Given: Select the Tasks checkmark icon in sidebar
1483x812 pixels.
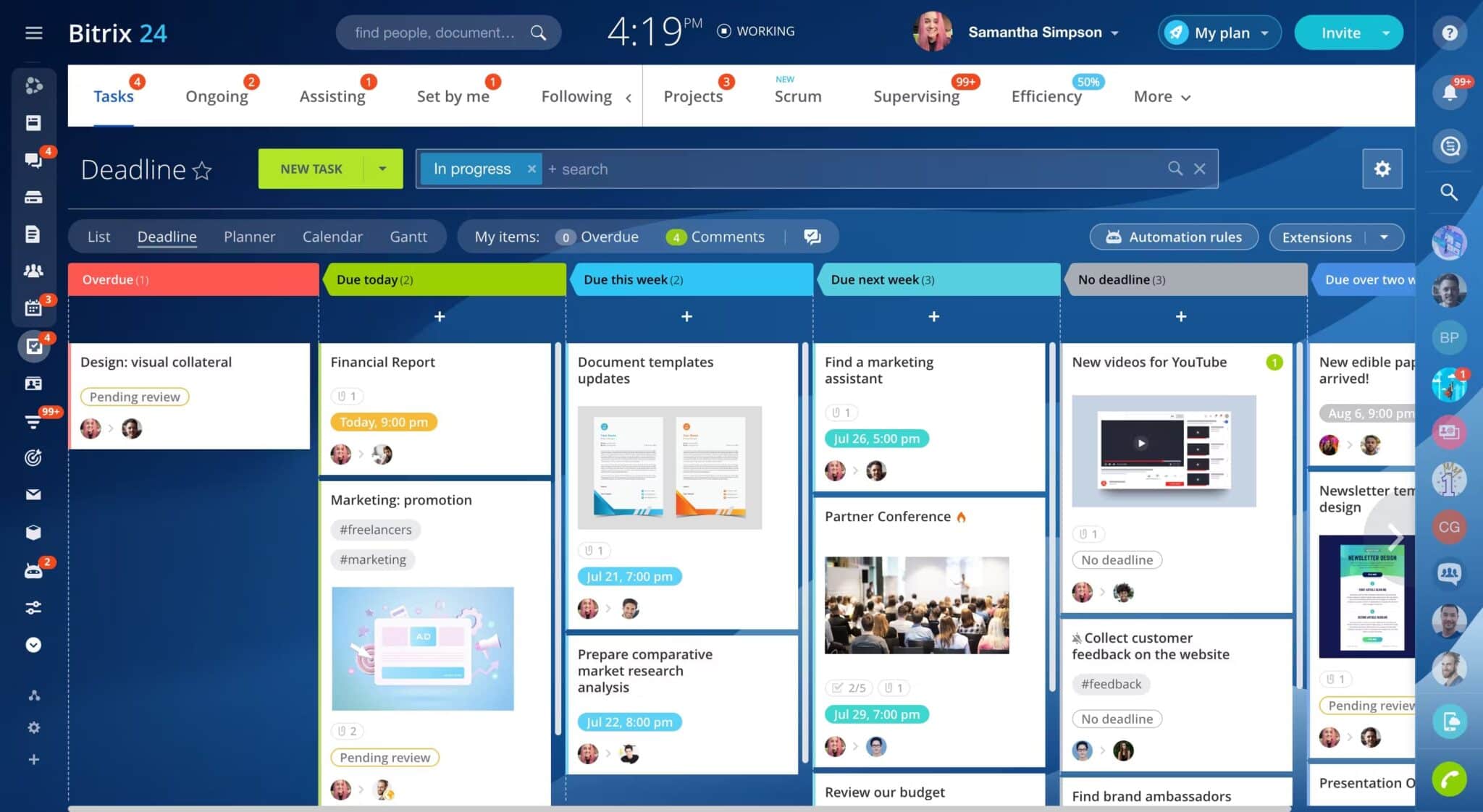Looking at the screenshot, I should [34, 346].
